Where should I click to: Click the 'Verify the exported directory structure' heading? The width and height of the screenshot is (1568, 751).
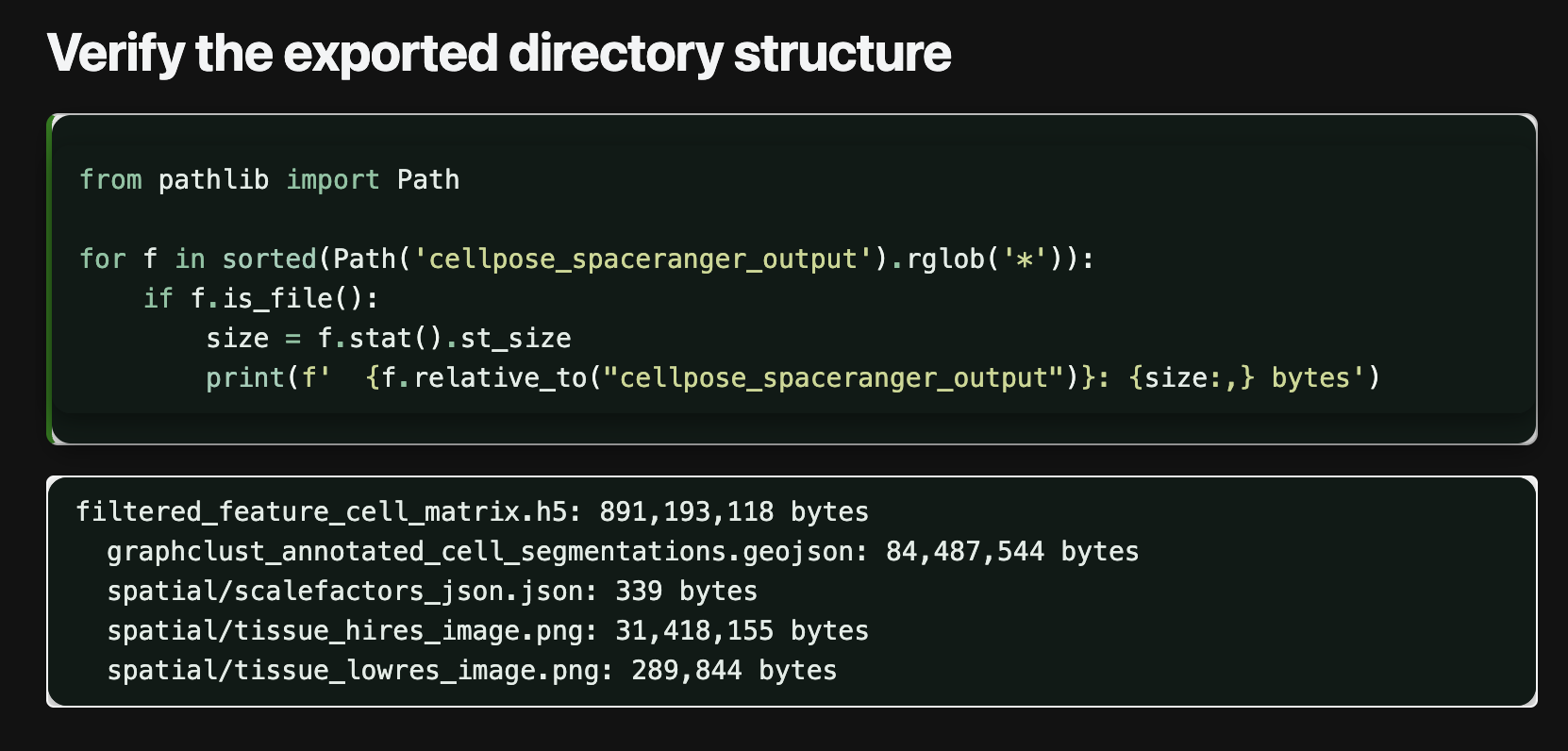499,54
